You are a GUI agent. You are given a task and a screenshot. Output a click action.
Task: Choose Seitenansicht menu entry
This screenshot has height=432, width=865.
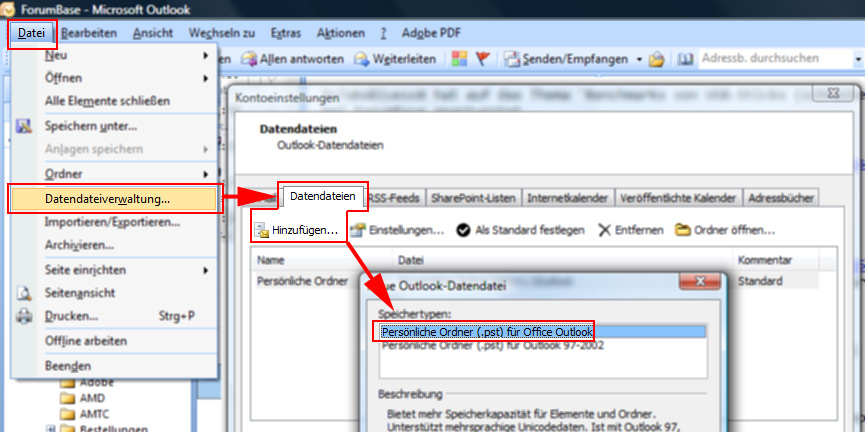(x=80, y=293)
